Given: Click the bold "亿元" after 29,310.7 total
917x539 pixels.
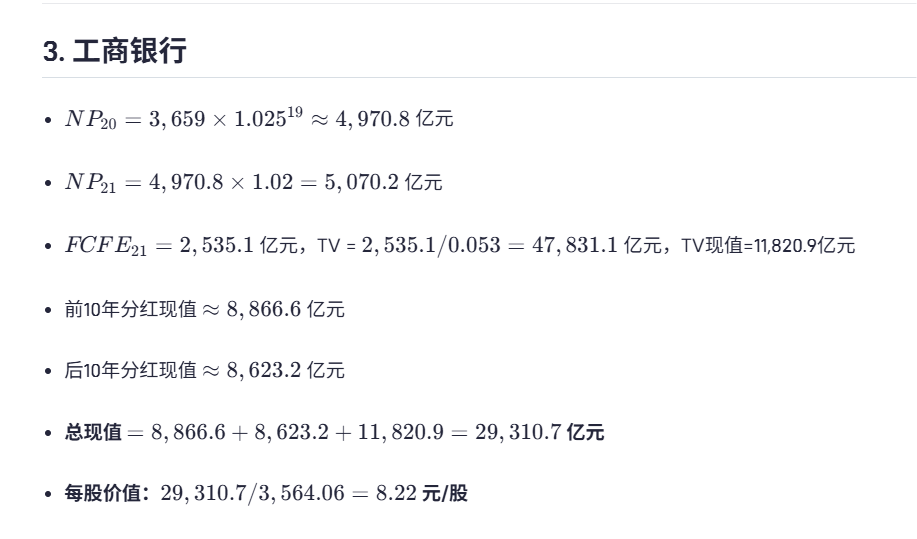Looking at the screenshot, I should [585, 432].
